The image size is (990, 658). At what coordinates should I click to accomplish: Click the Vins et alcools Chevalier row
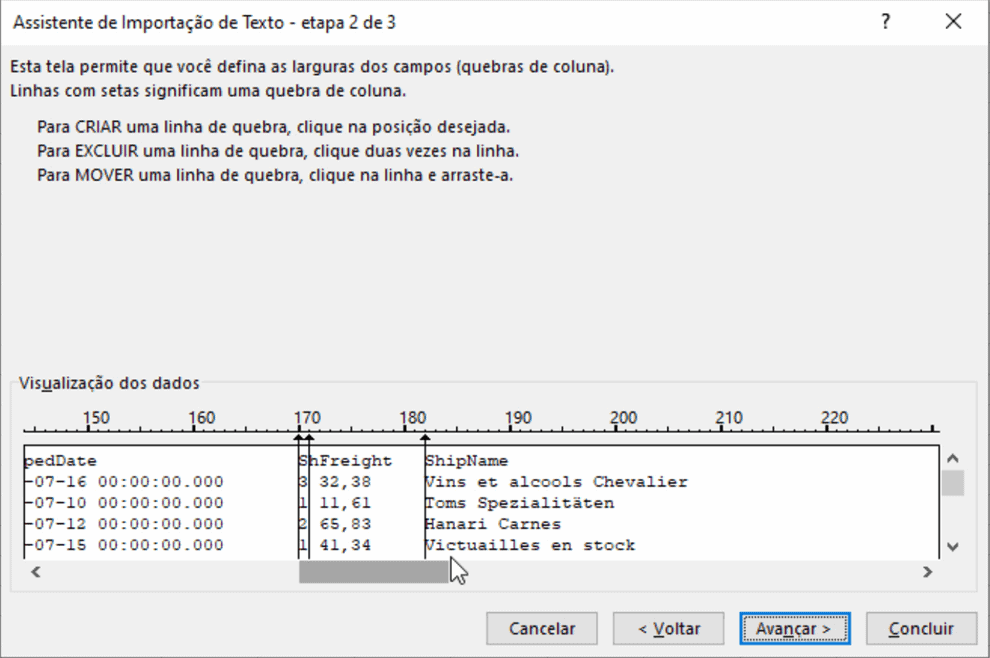point(530,481)
